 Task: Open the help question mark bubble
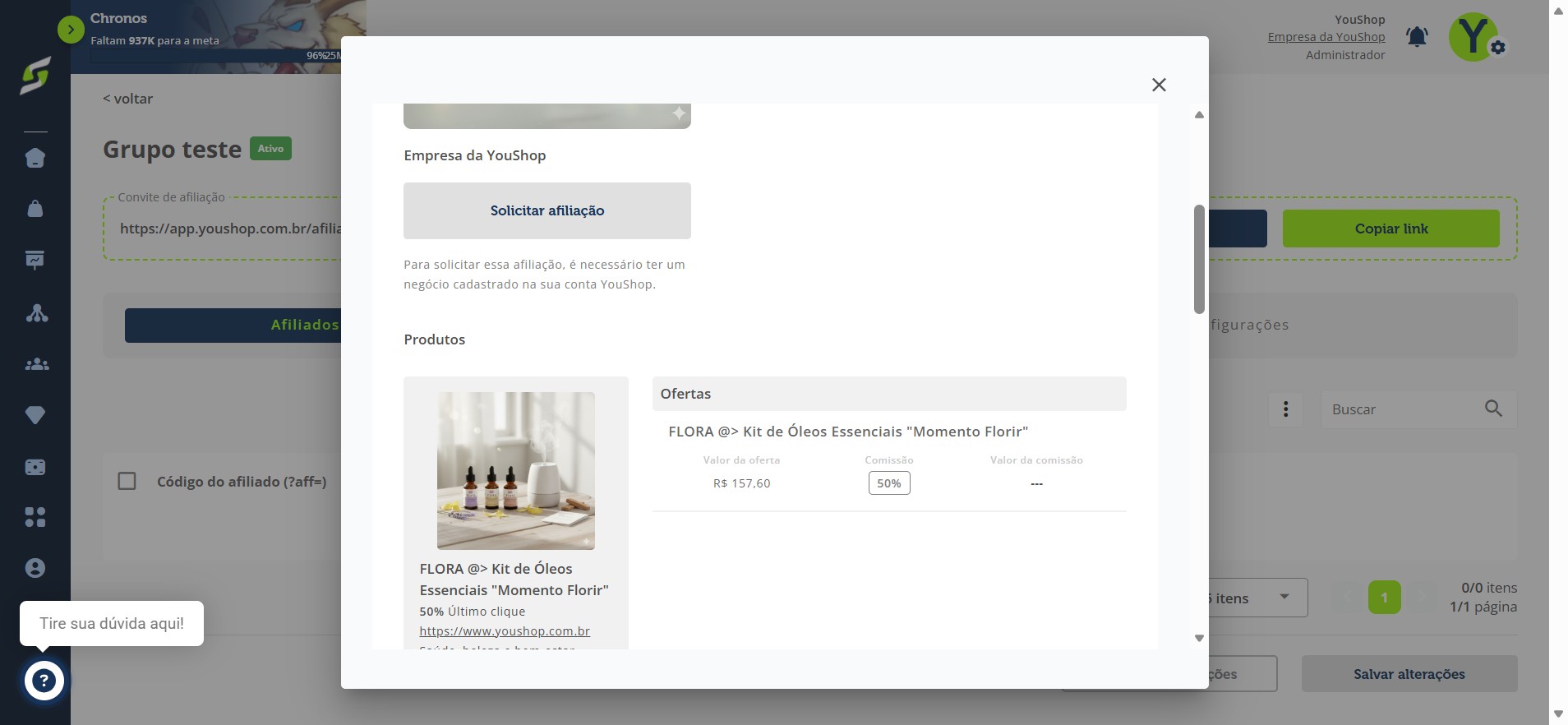[x=44, y=681]
